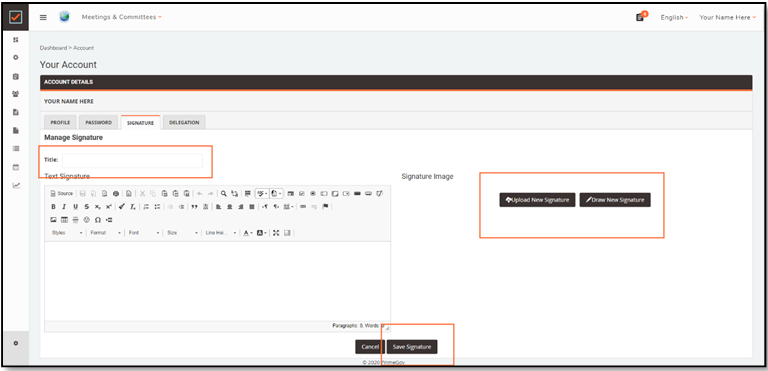The height and width of the screenshot is (371, 768).
Task: Click the Remove Format icon
Action: point(133,207)
